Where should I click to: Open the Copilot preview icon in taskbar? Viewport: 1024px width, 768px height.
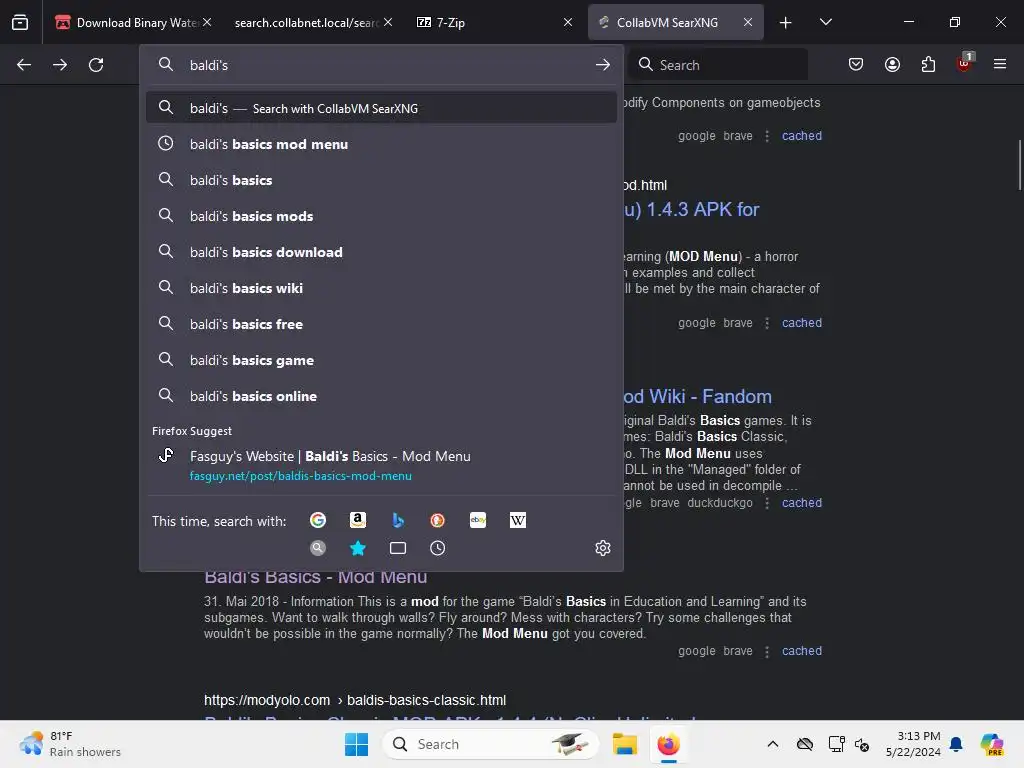pos(991,744)
